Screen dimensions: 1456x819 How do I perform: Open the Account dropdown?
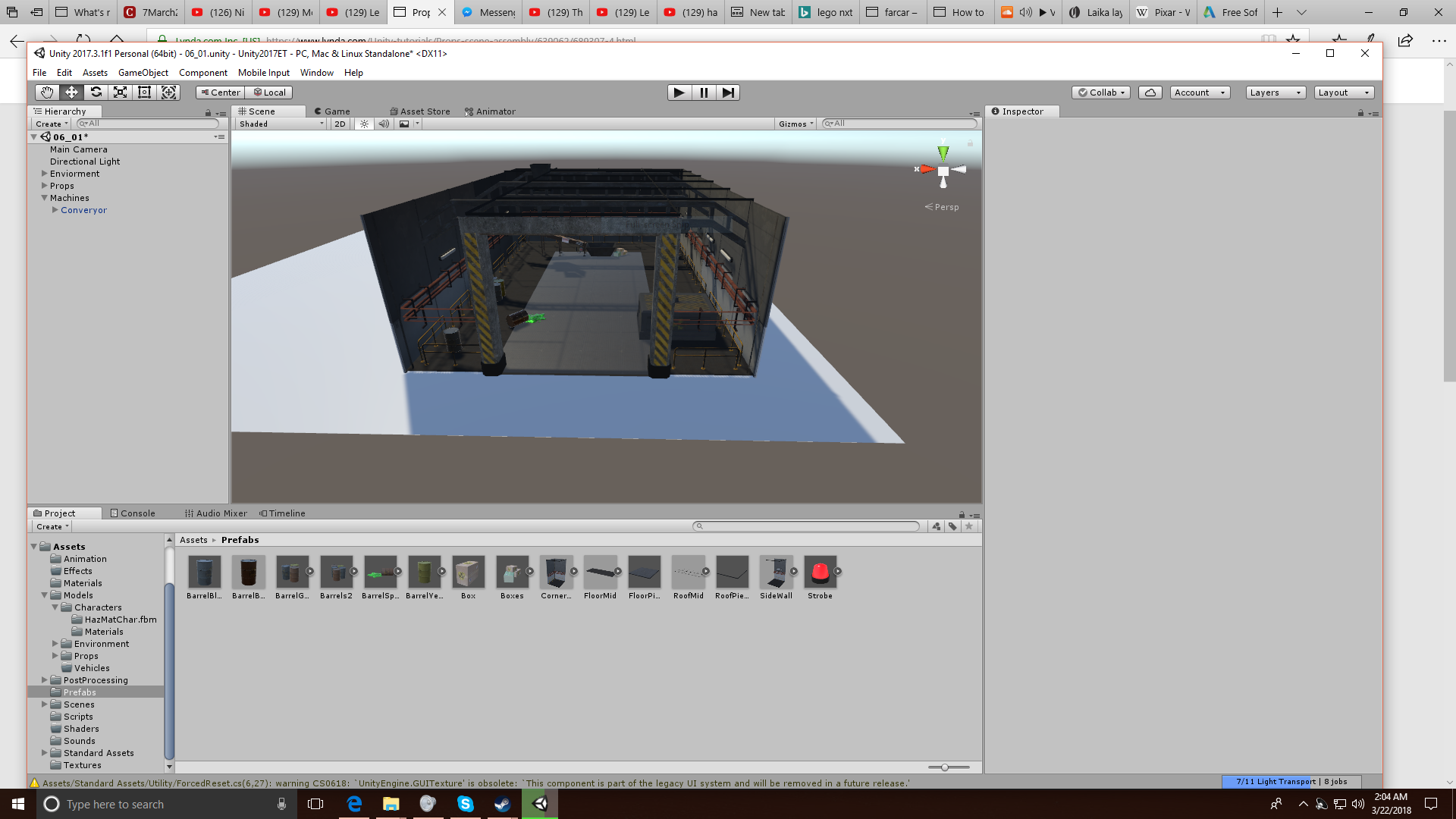point(1200,93)
